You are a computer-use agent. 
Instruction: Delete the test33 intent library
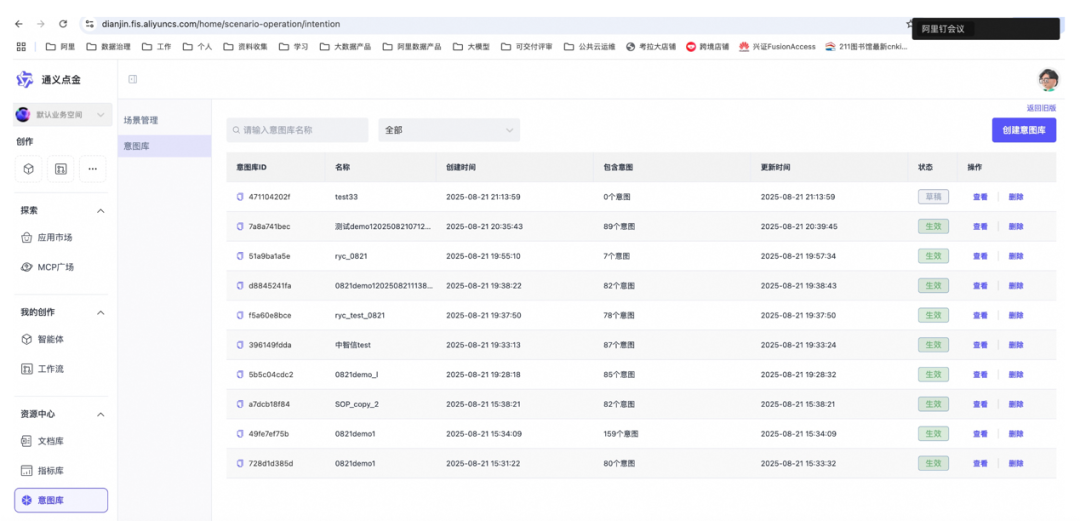(1016, 197)
